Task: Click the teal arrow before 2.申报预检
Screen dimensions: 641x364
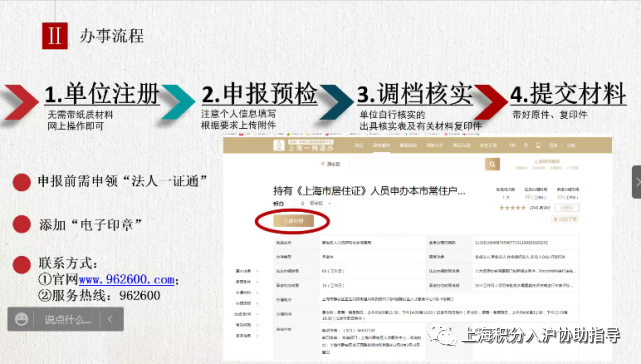Action: pos(178,101)
